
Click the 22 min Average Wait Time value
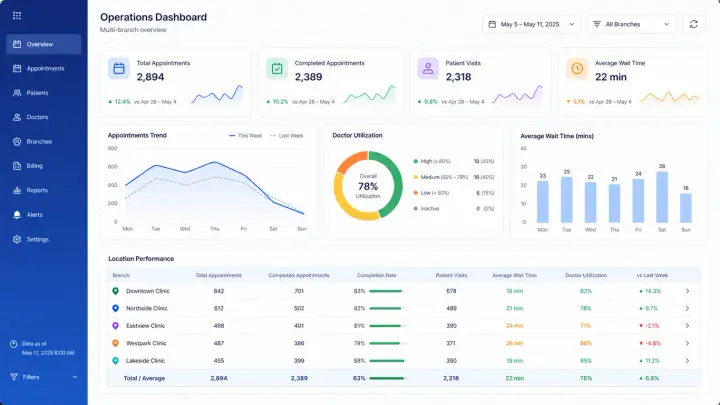(x=611, y=77)
